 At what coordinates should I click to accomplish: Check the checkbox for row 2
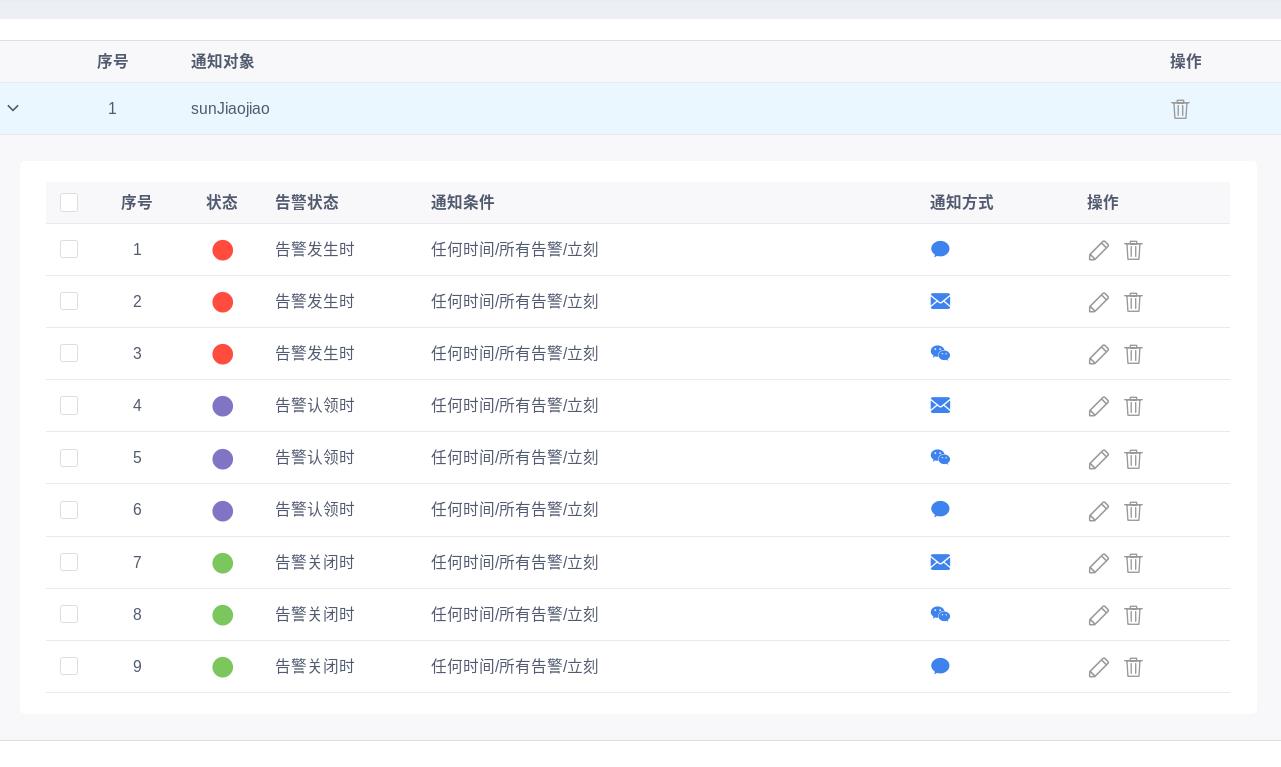tap(69, 301)
